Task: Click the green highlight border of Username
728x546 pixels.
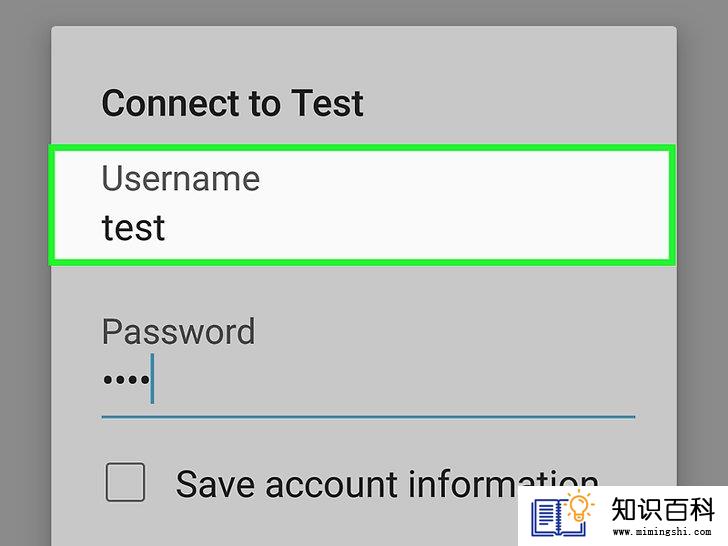Action: [362, 148]
